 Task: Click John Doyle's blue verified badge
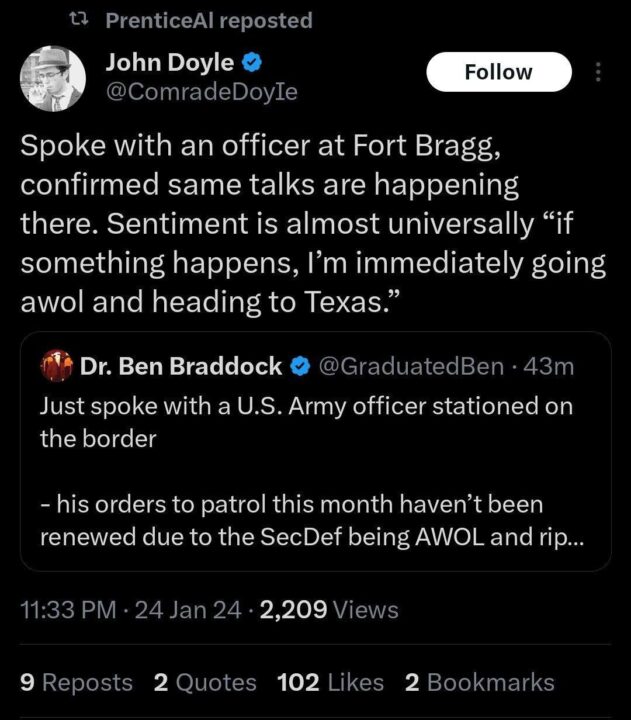pos(254,63)
